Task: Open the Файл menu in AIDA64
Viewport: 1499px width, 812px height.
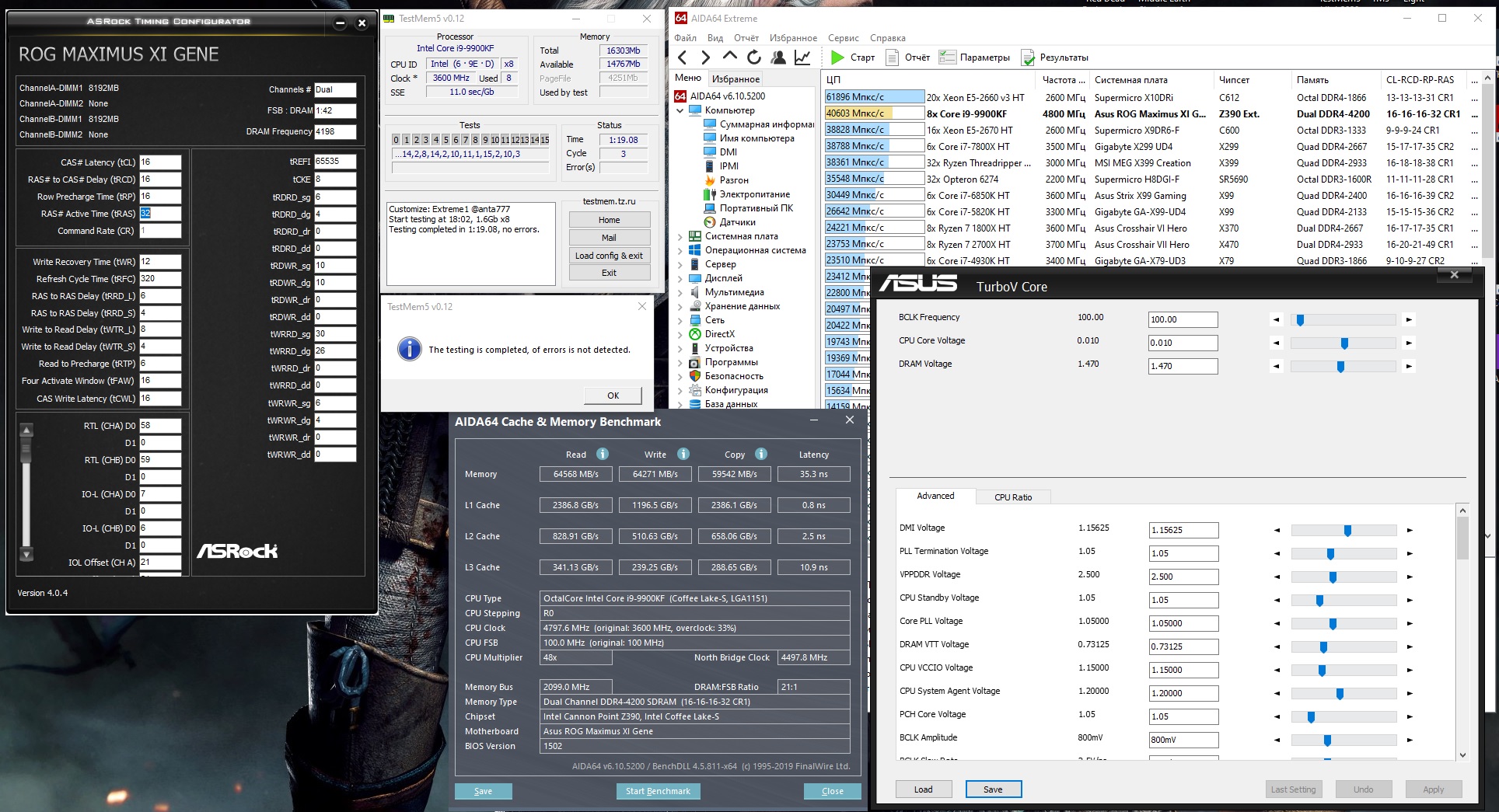Action: point(685,38)
